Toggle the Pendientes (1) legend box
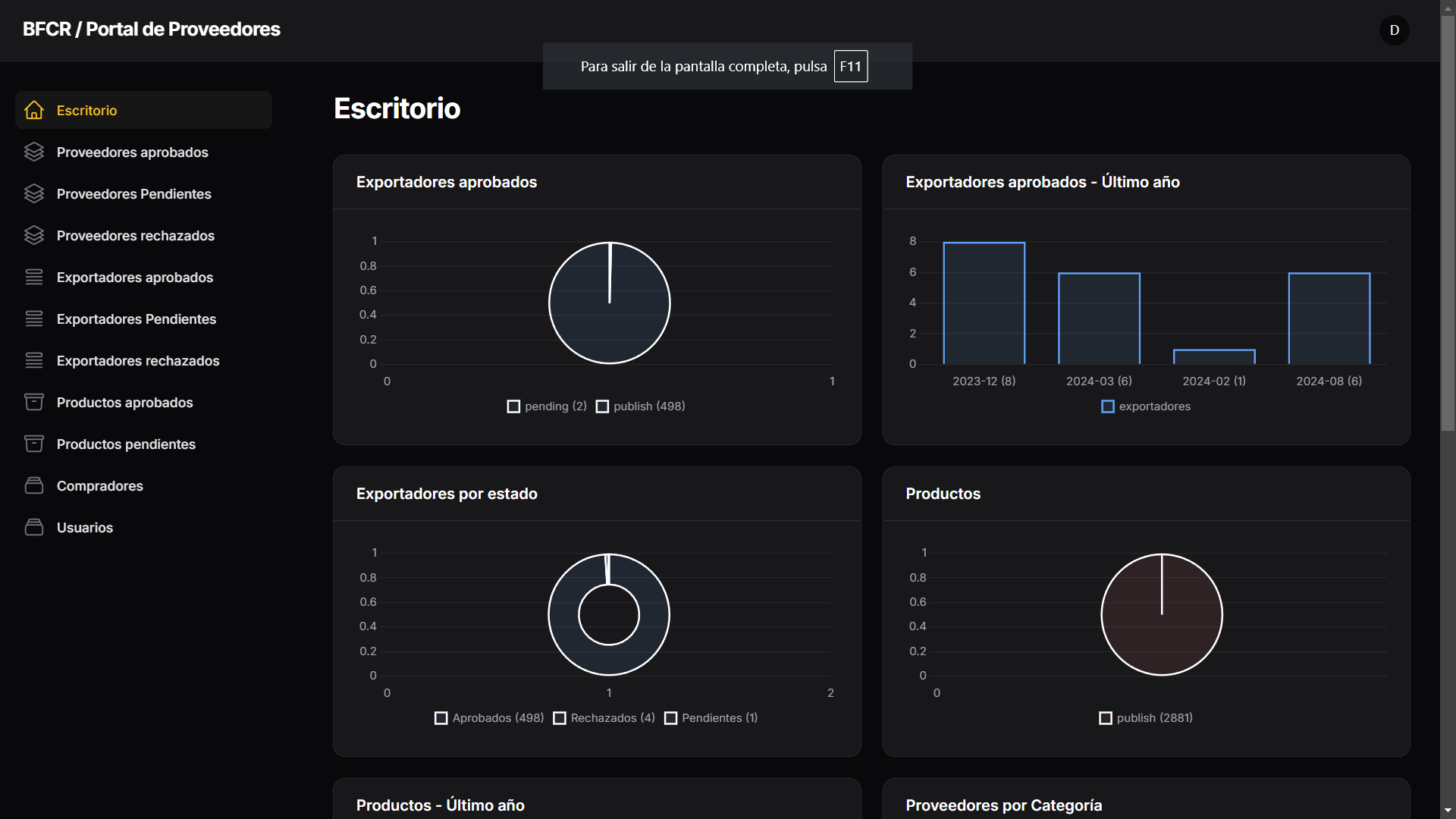This screenshot has width=1456, height=819. (x=670, y=718)
